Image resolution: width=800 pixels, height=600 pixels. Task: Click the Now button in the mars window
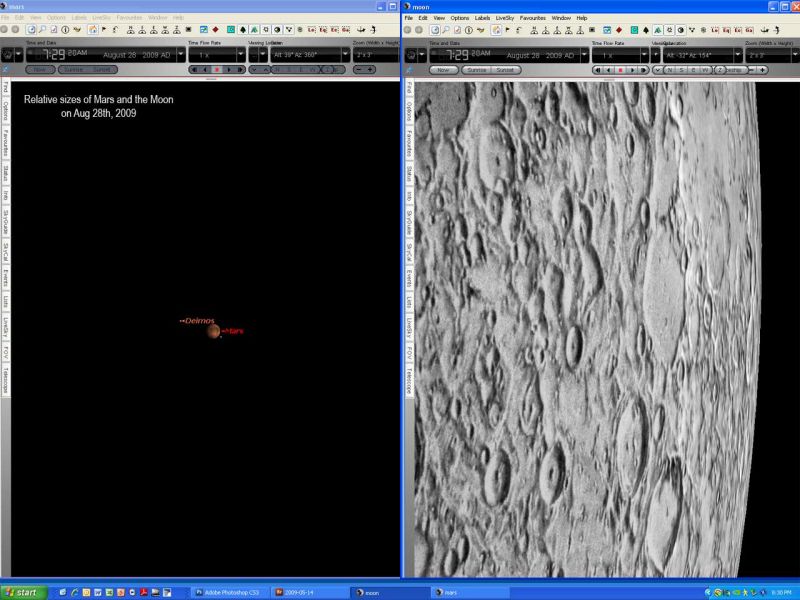tap(40, 69)
